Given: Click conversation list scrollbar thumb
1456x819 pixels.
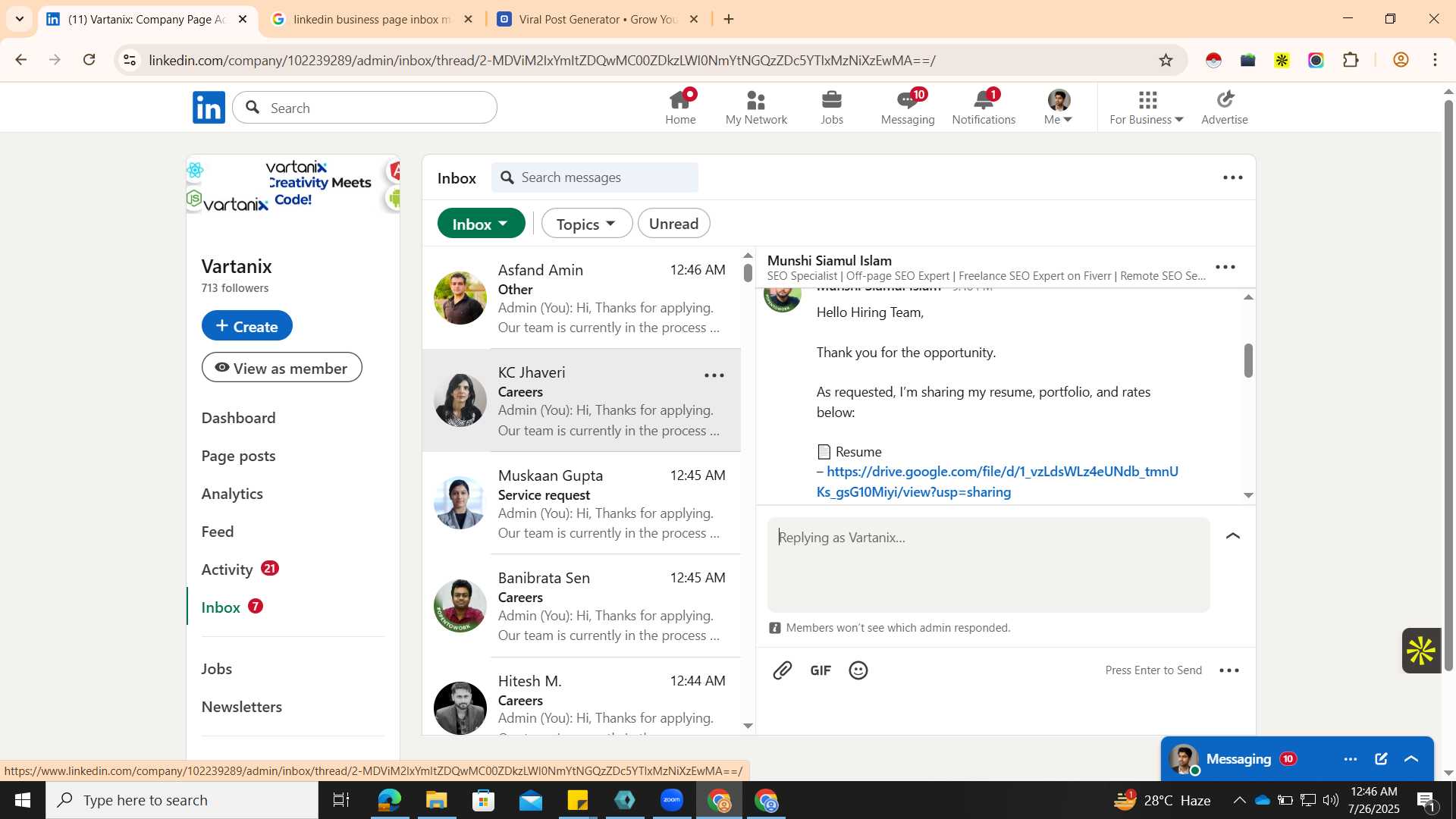Looking at the screenshot, I should coord(748,272).
